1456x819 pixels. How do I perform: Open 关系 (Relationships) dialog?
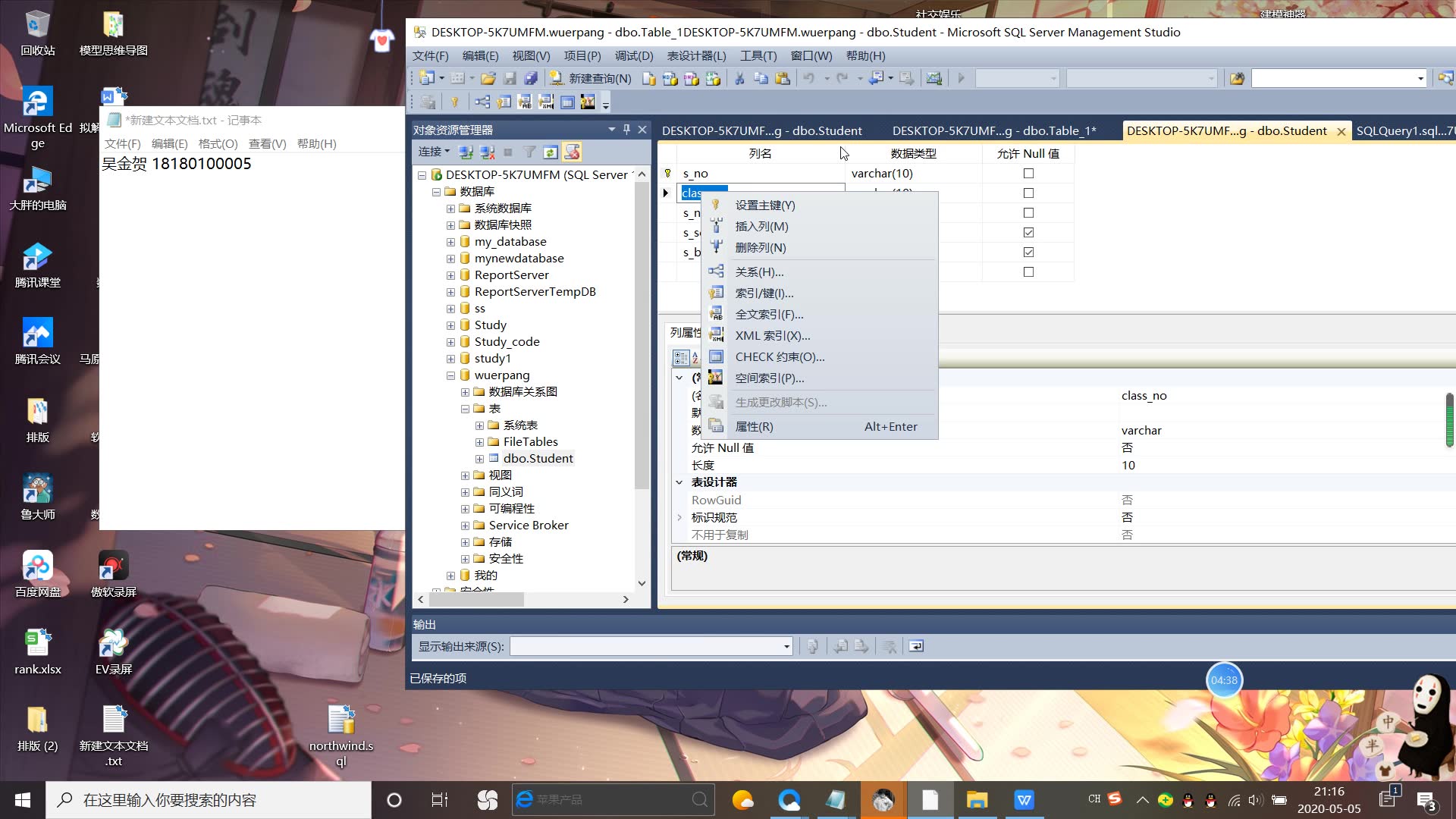point(758,271)
